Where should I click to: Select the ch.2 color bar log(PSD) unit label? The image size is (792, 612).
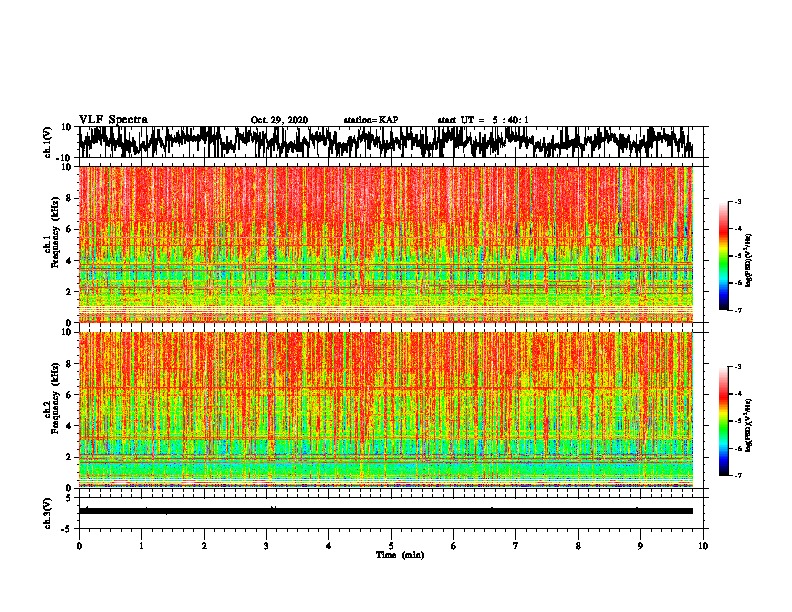(x=749, y=426)
